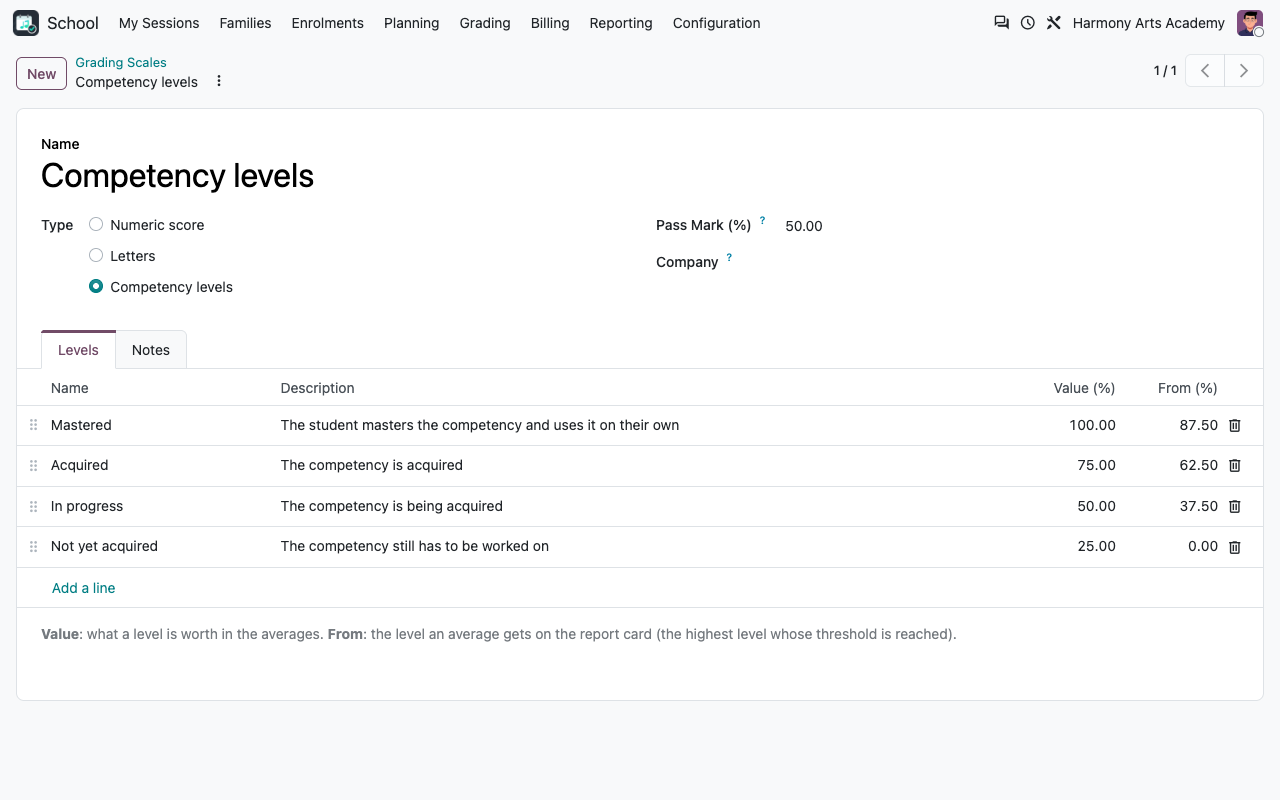1280x800 pixels.
Task: Grab the Acquired row drag handle
Action: point(33,466)
